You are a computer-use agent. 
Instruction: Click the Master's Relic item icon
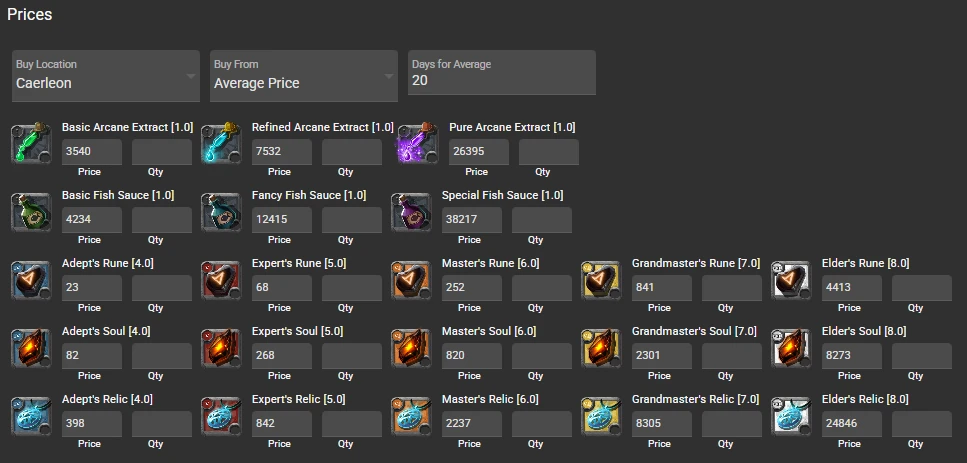click(410, 416)
